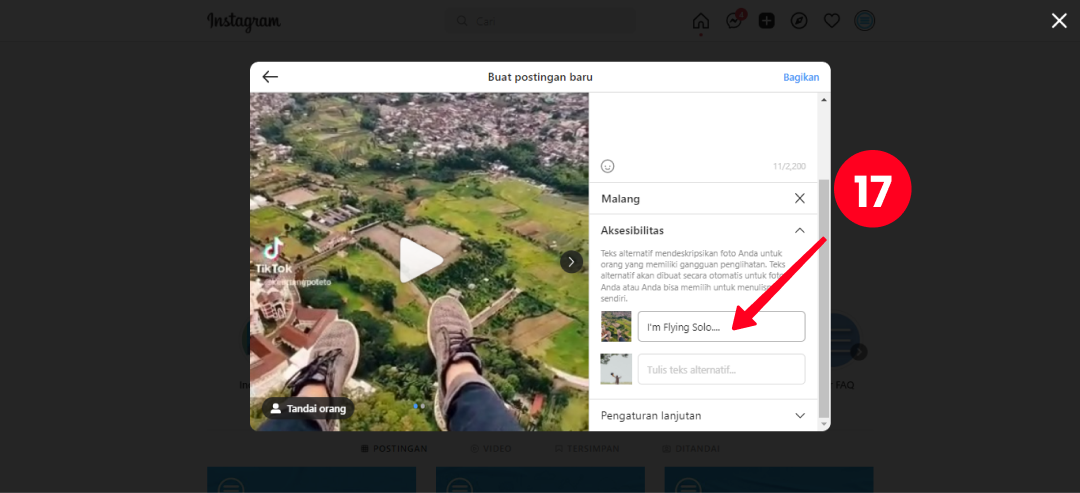Select the second alt text thumbnail
Screen dimensions: 1080x493
tap(616, 369)
